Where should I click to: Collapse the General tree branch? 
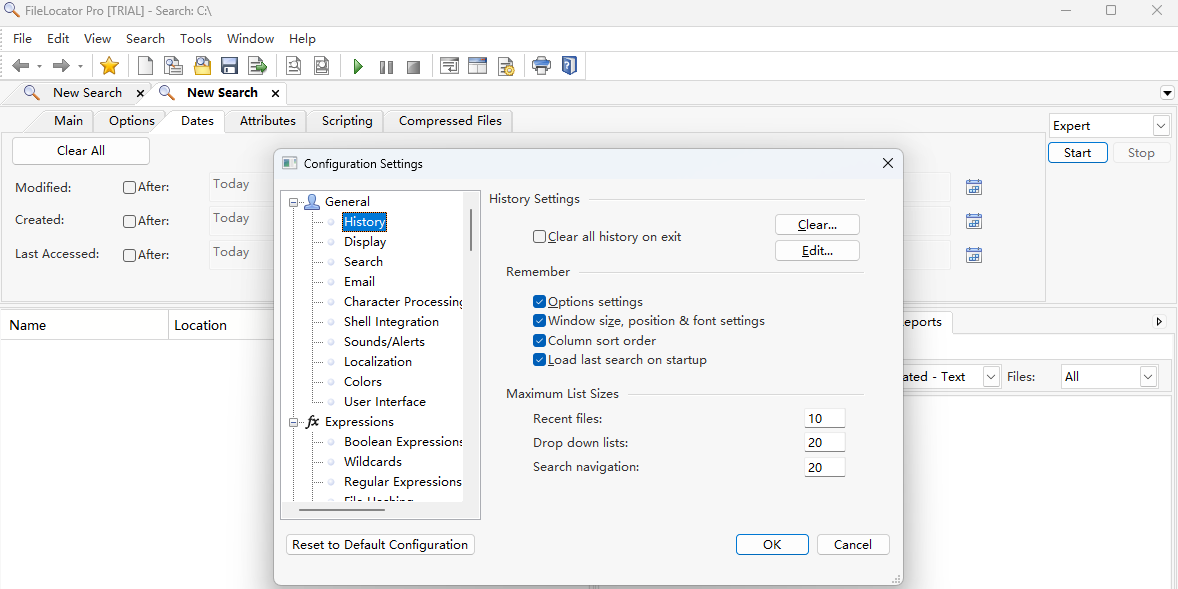click(x=293, y=201)
